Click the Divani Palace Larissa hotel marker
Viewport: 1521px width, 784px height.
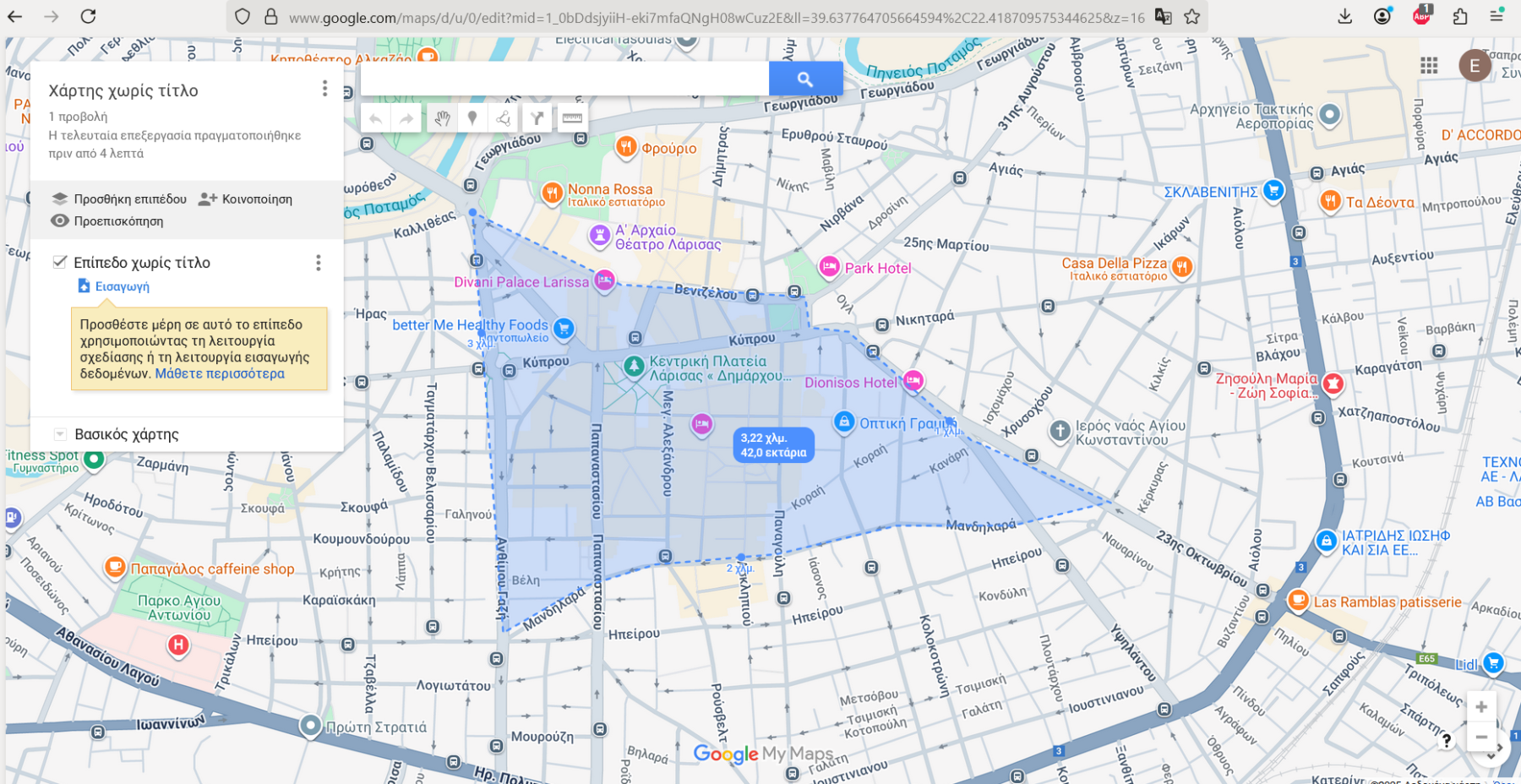tap(603, 280)
